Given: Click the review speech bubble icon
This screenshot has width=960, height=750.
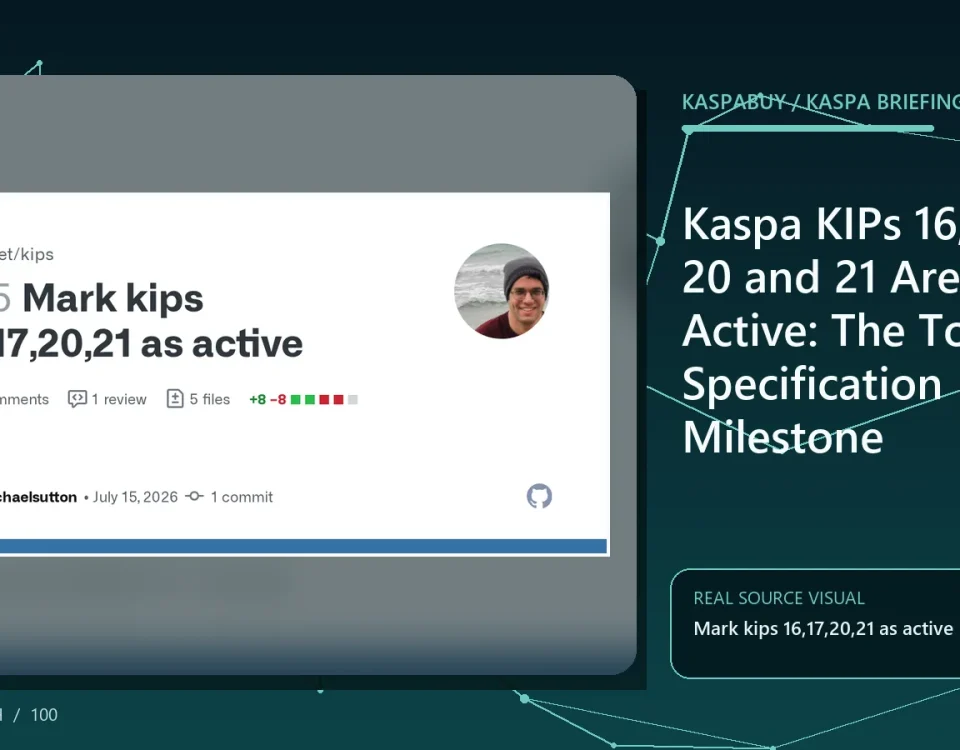Looking at the screenshot, I should point(77,399).
